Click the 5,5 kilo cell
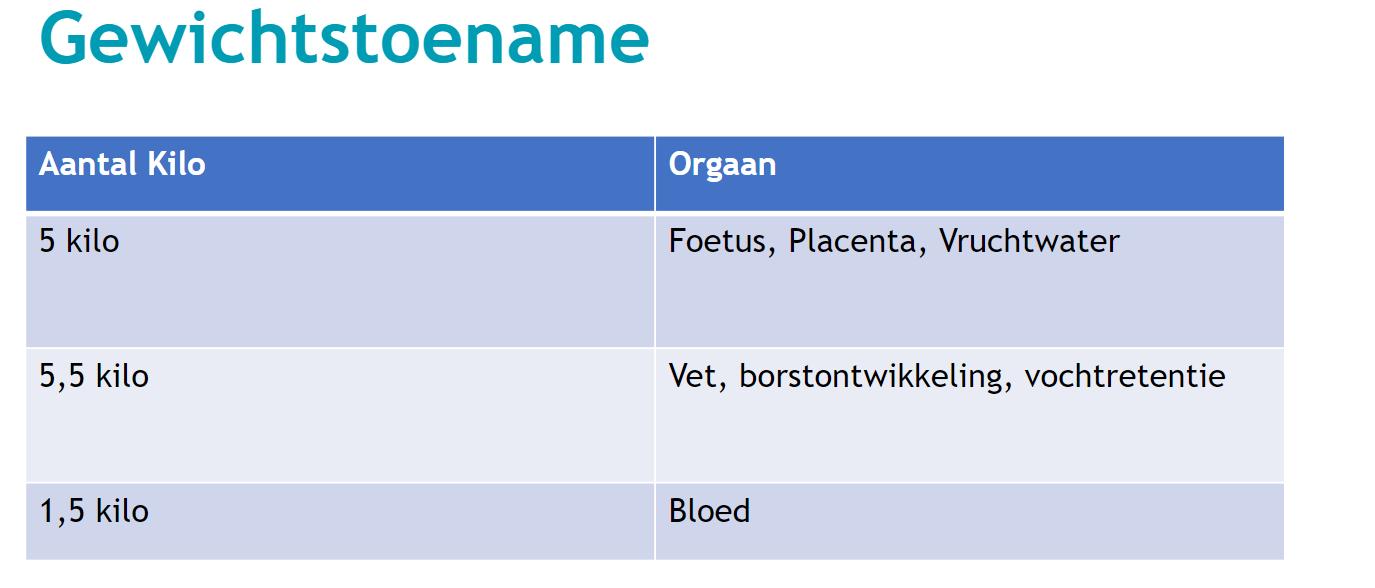The height and width of the screenshot is (588, 1375). (340, 416)
